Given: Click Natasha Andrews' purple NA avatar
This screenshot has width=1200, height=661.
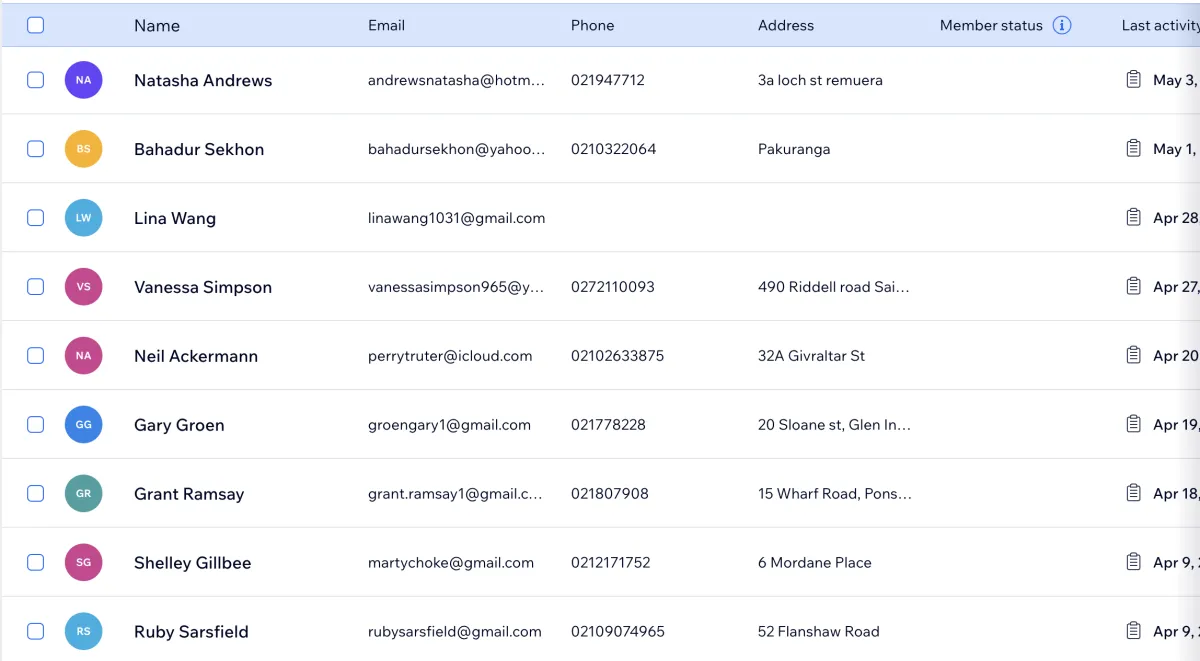Looking at the screenshot, I should click(x=83, y=80).
